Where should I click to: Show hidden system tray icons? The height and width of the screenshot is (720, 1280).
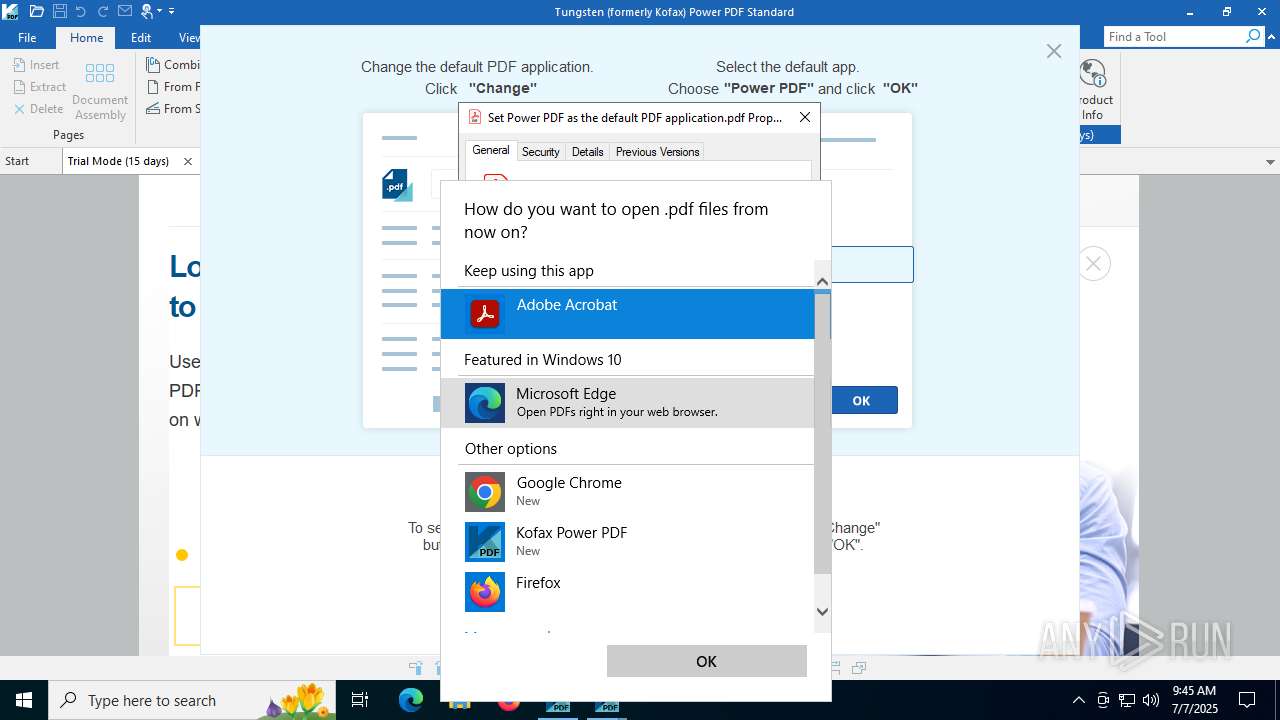click(1078, 700)
